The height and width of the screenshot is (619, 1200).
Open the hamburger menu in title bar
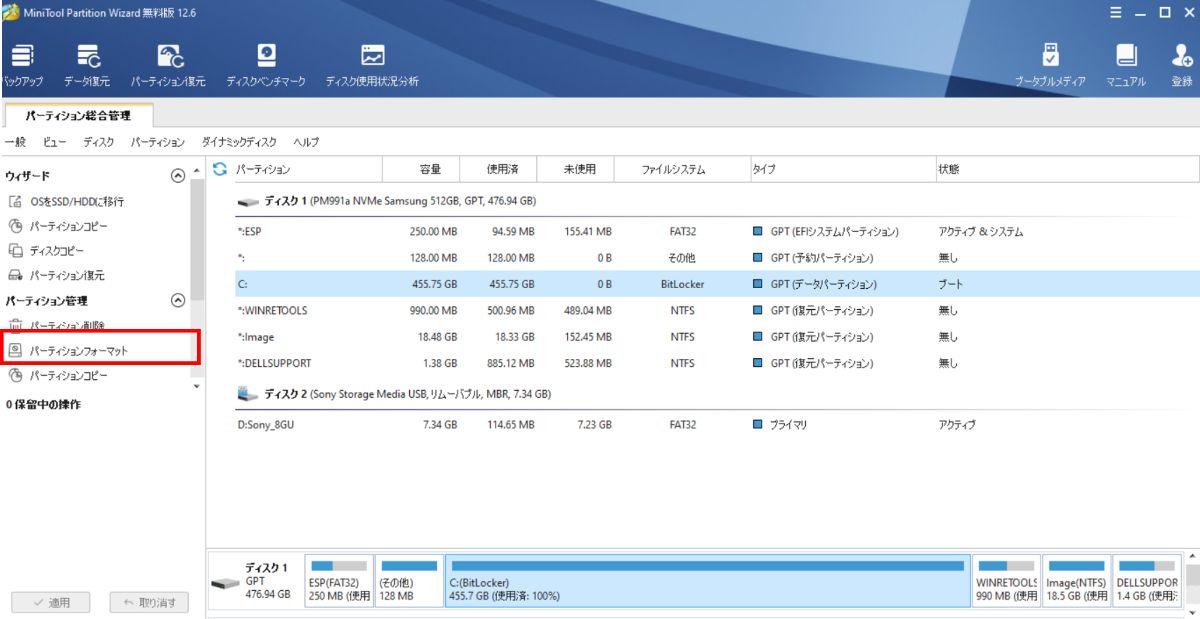tap(1115, 11)
